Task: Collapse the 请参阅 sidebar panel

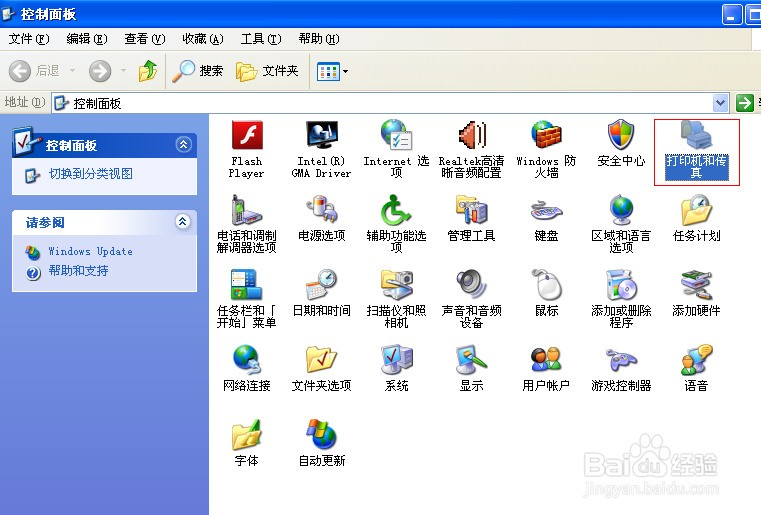Action: click(182, 222)
